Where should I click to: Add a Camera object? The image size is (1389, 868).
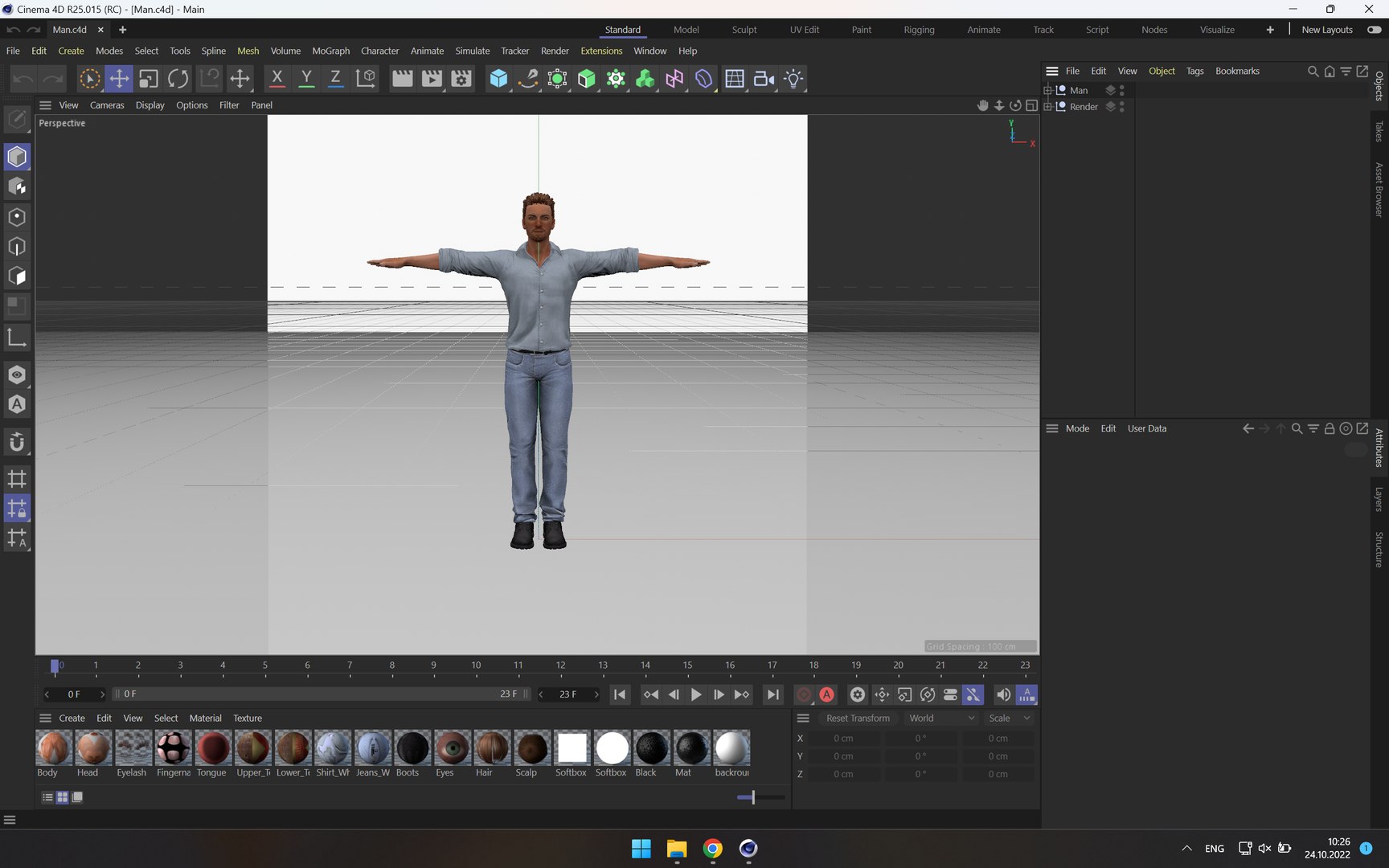(764, 79)
